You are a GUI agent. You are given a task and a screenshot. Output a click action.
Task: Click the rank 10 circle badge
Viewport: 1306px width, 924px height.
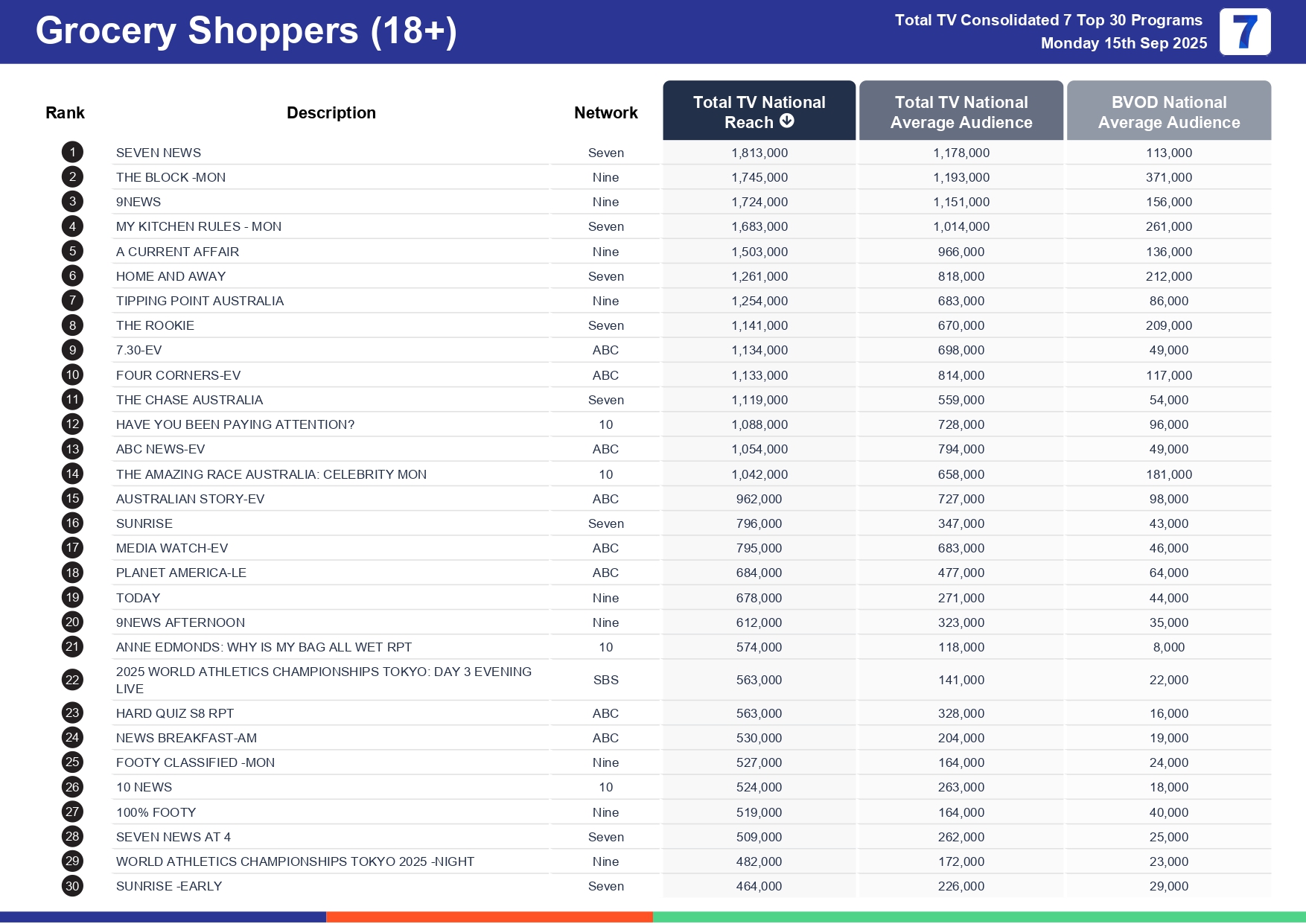coord(72,375)
